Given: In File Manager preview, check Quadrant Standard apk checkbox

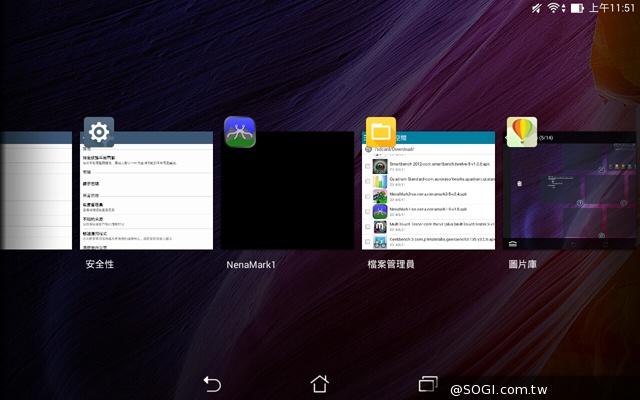Looking at the screenshot, I should [368, 182].
